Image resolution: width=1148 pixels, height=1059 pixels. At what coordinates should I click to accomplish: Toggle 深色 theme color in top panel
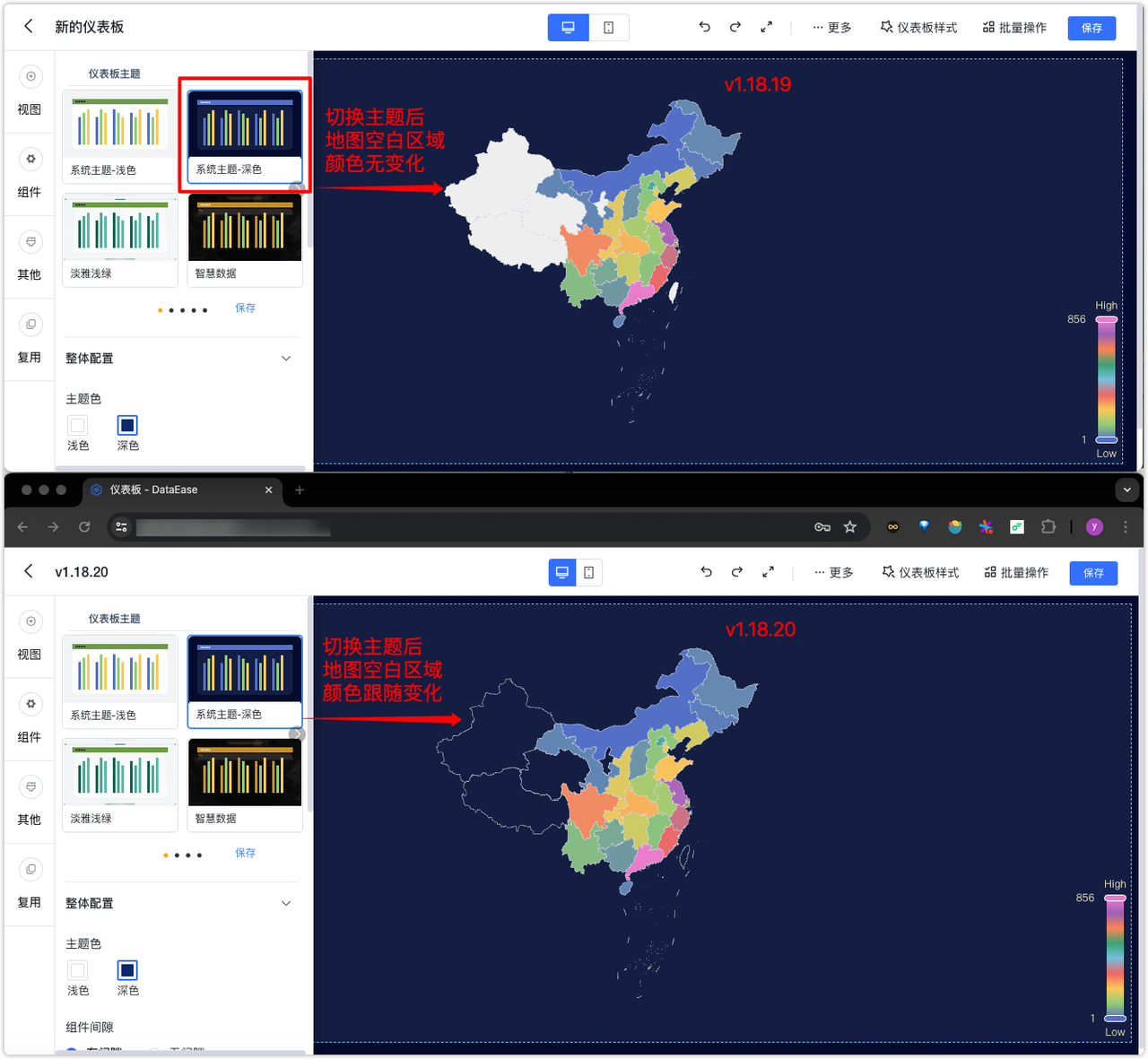[x=127, y=425]
